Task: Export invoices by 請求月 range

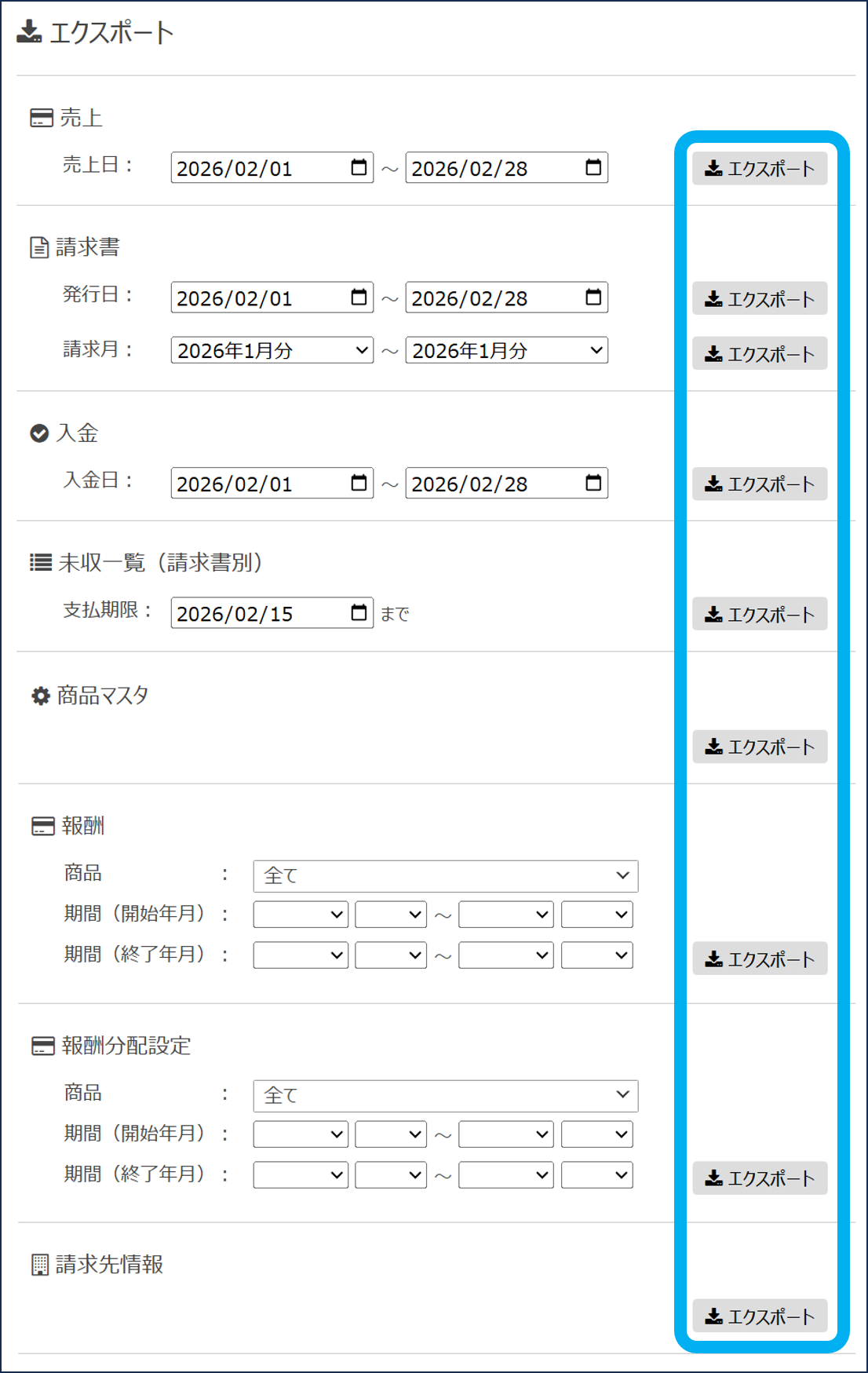Action: pyautogui.click(x=759, y=354)
